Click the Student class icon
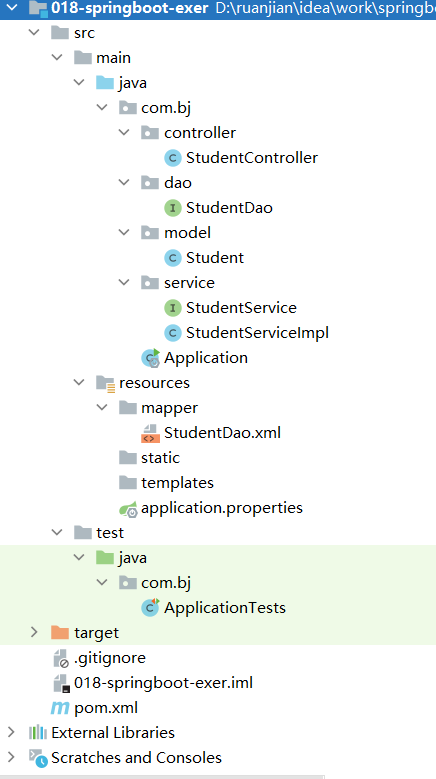This screenshot has width=436, height=779. (173, 258)
